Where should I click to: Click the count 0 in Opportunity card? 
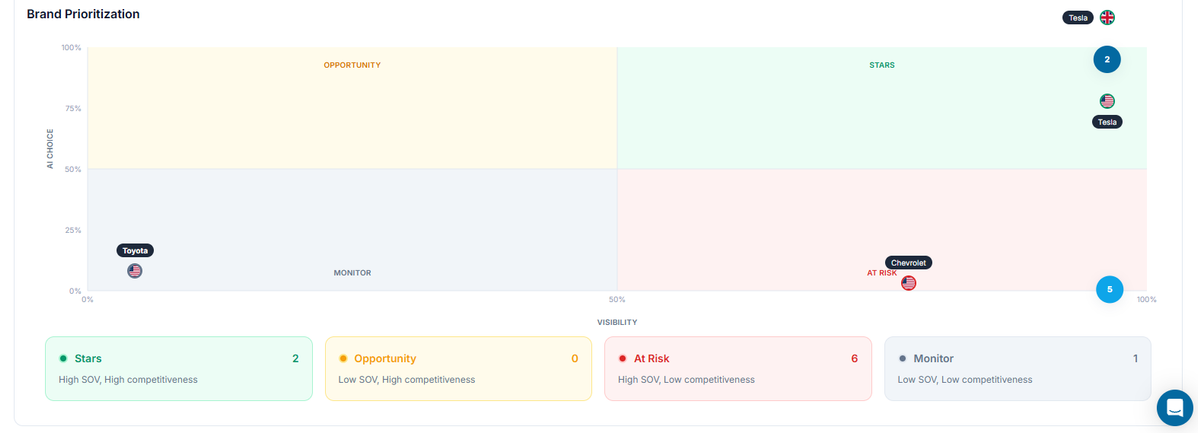pos(575,358)
